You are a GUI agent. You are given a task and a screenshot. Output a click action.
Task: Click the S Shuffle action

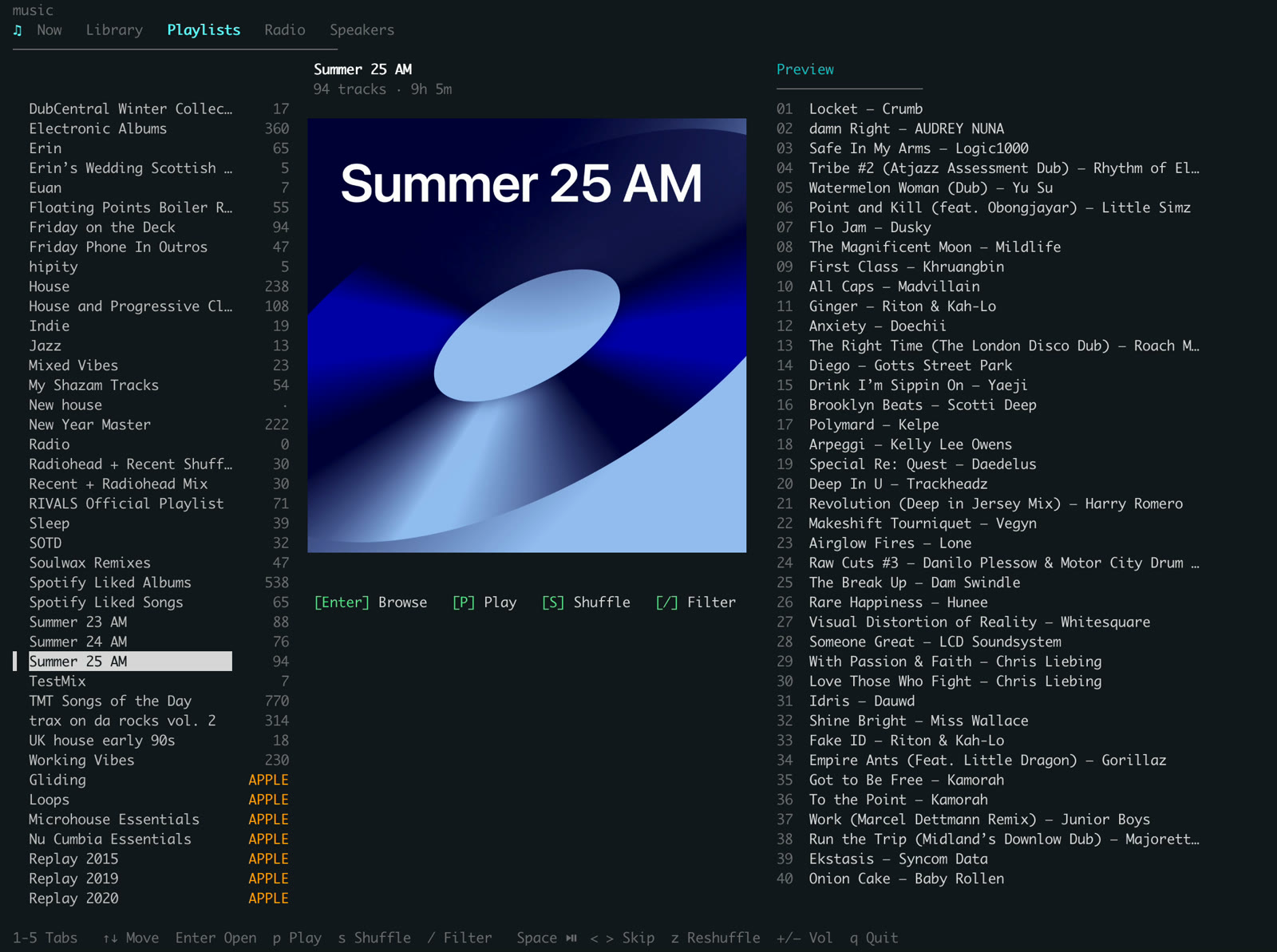click(x=586, y=602)
